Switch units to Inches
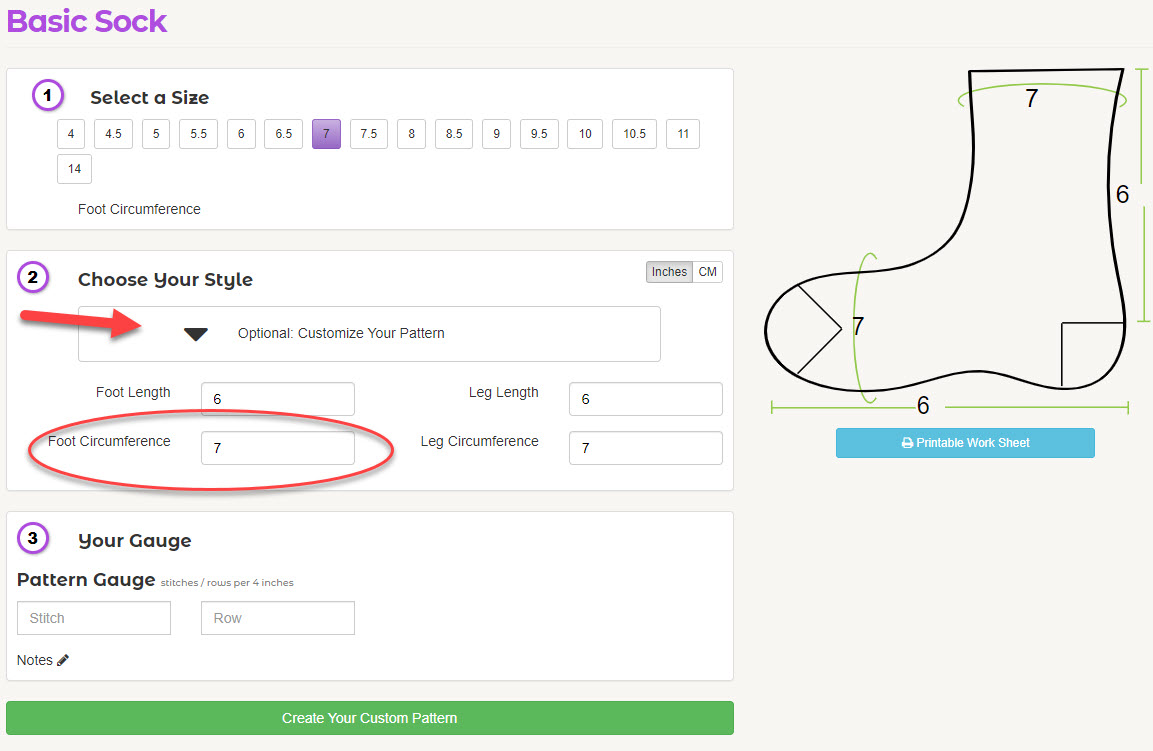Viewport: 1153px width, 751px height. pyautogui.click(x=669, y=271)
